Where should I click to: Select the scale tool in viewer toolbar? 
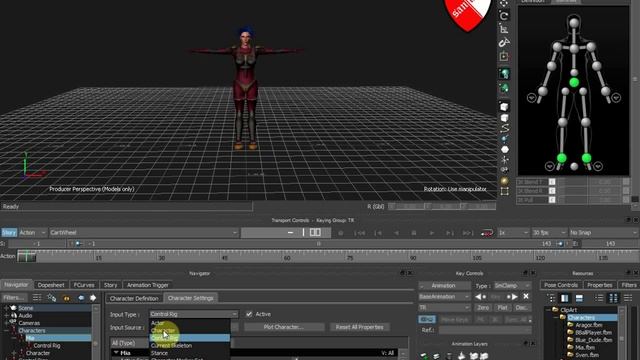(x=504, y=29)
